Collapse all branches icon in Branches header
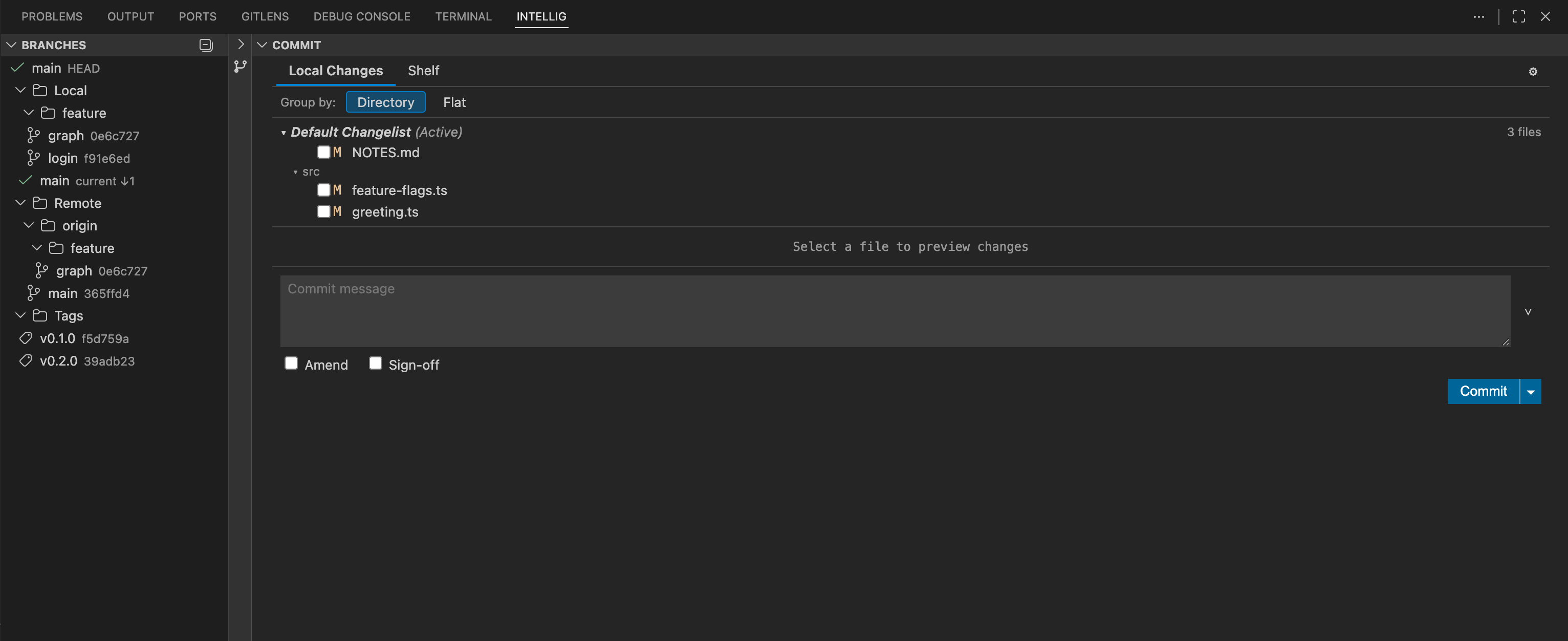Image resolution: width=1568 pixels, height=641 pixels. coord(206,45)
